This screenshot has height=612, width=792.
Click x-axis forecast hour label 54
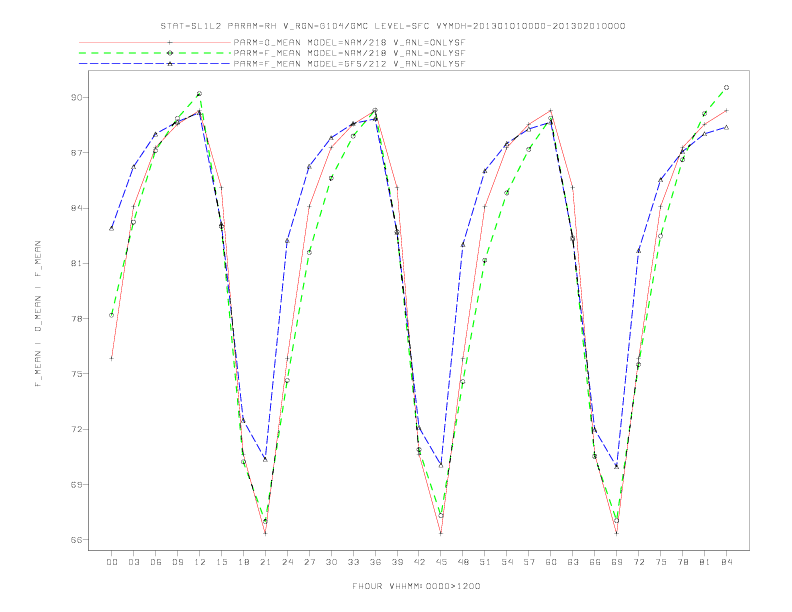click(507, 562)
